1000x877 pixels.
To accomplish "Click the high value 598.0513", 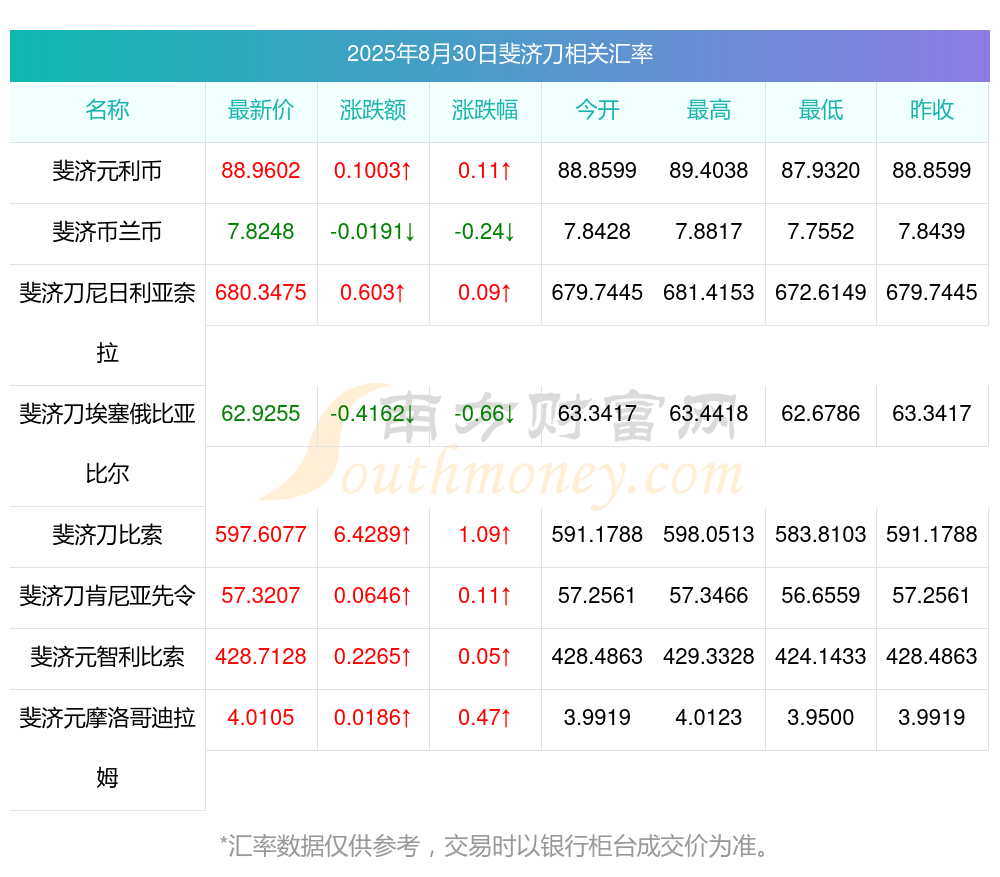I will pos(709,534).
